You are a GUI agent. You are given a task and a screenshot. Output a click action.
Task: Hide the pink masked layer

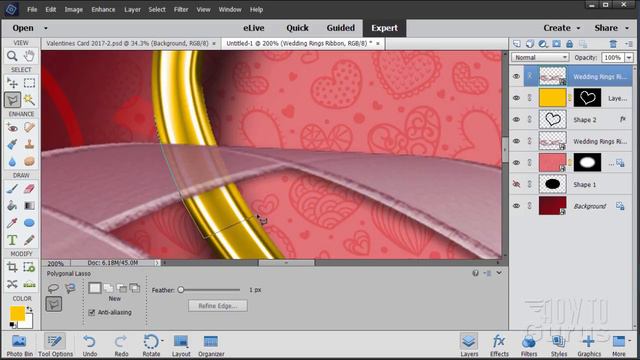pos(516,162)
